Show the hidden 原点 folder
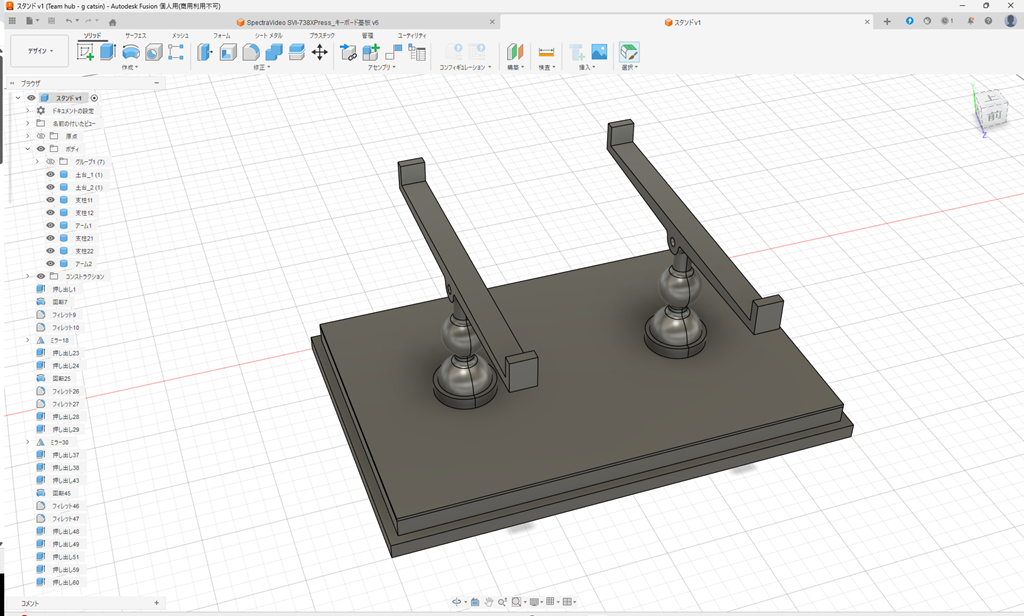 [x=41, y=136]
